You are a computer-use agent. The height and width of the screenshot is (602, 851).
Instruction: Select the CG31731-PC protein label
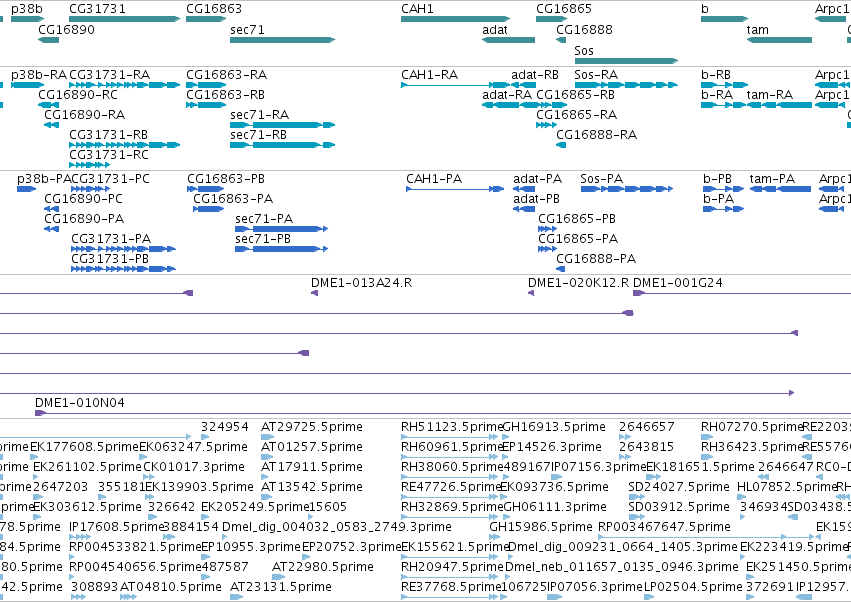pos(111,179)
